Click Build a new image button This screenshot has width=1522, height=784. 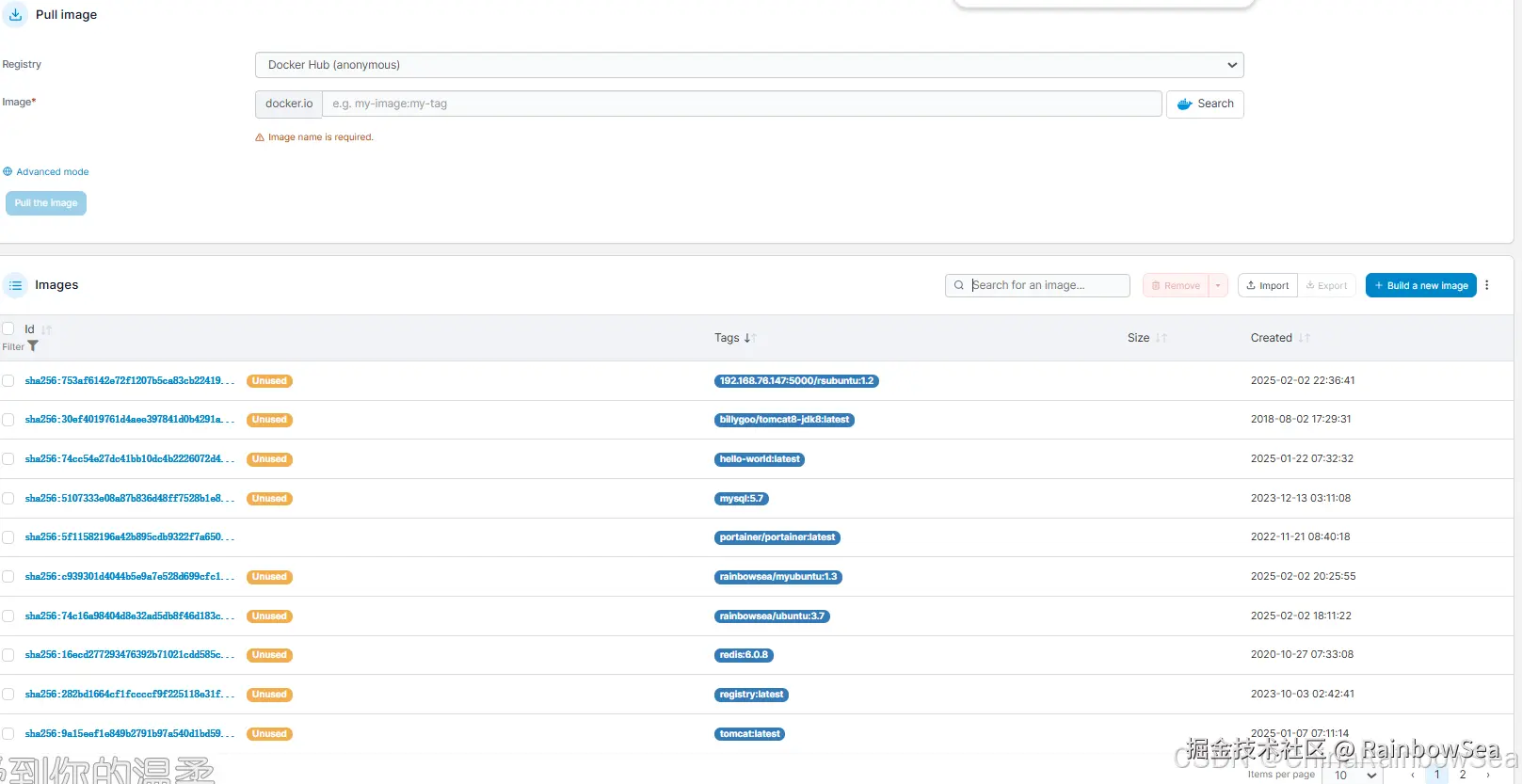tap(1421, 285)
